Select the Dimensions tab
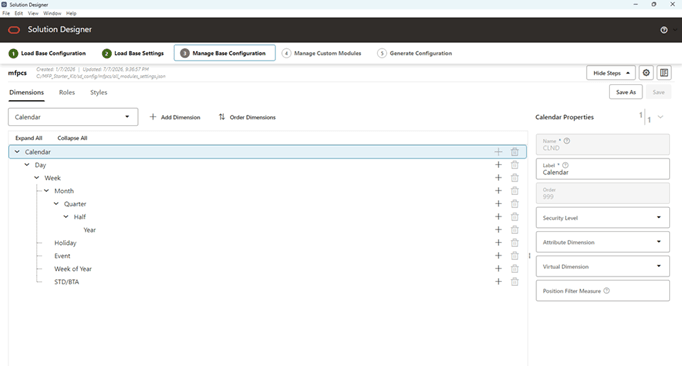Viewport: 682px width, 366px height. click(27, 92)
